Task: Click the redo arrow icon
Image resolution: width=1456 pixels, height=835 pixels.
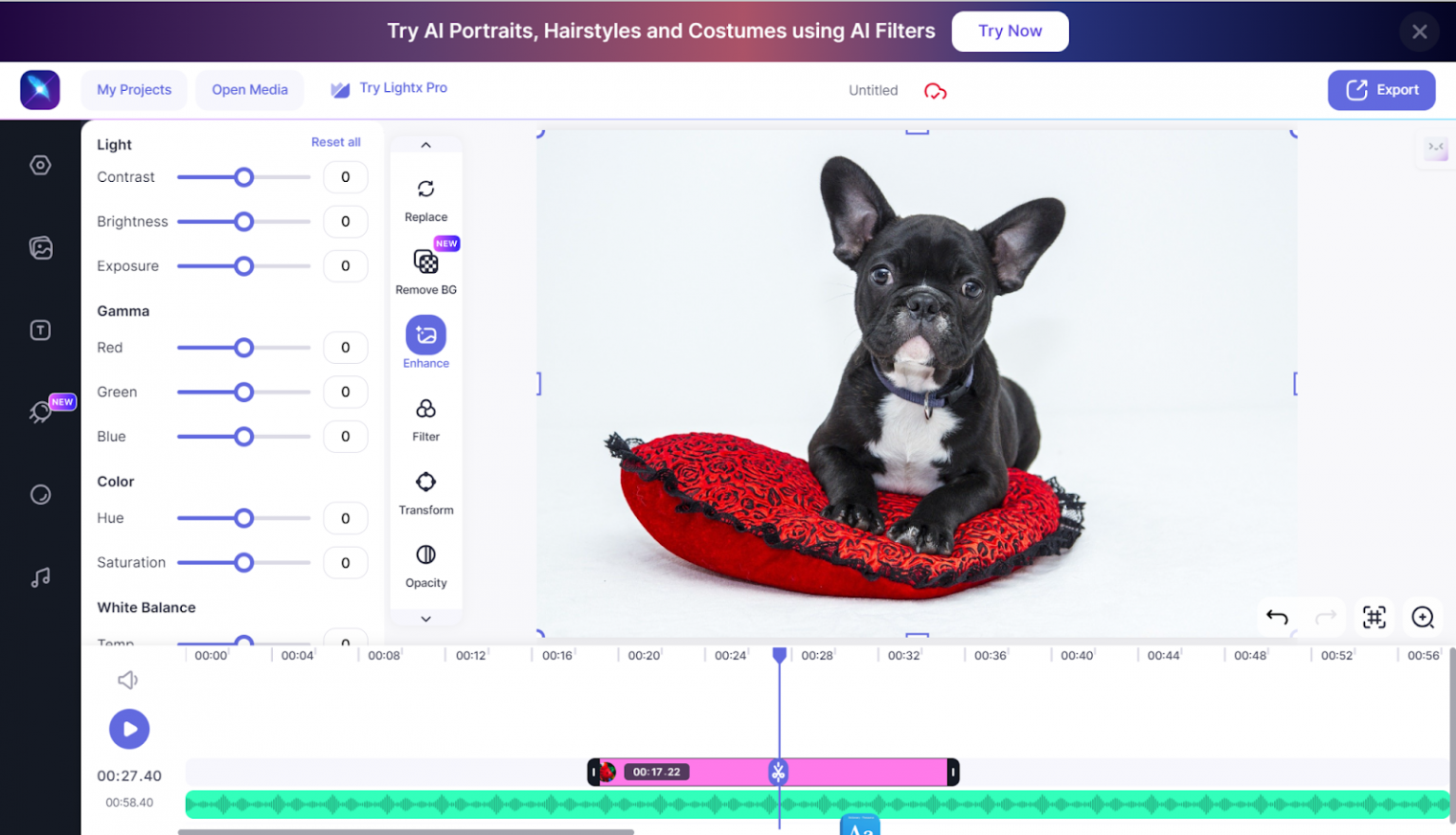Action: [x=1325, y=618]
